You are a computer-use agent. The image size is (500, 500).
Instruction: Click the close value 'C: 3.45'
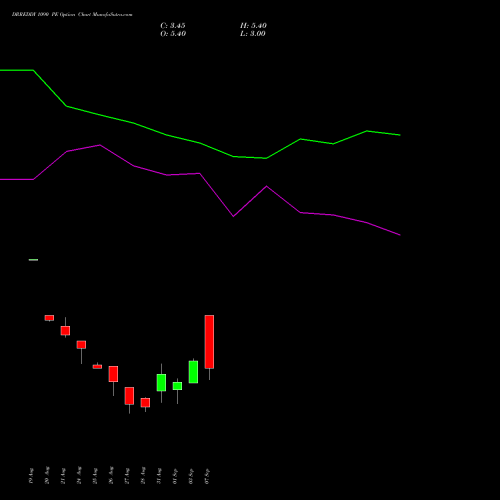173,26
